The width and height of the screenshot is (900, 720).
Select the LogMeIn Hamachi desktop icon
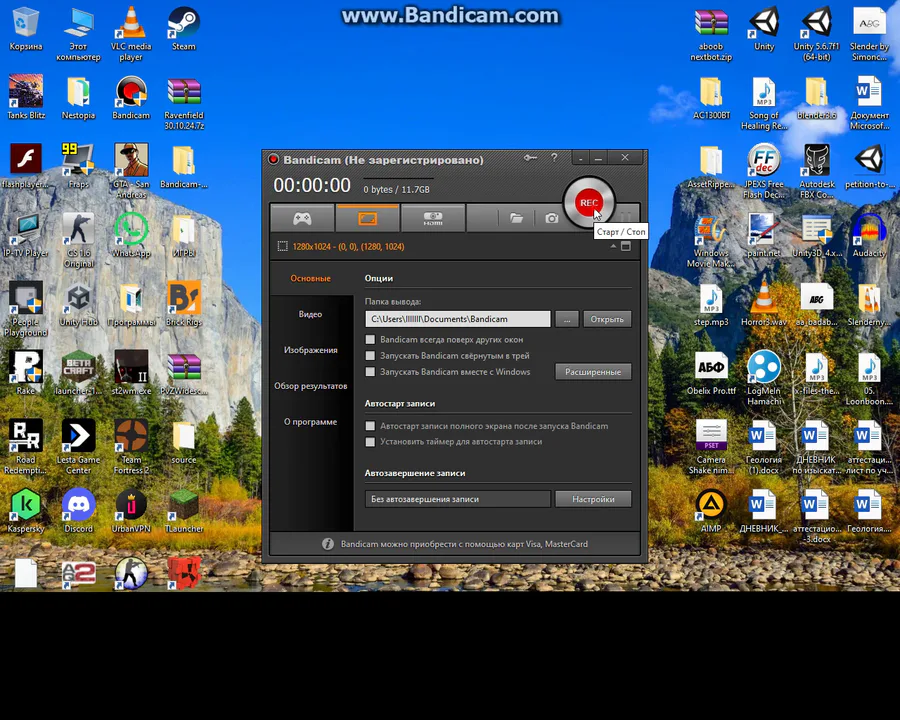pyautogui.click(x=763, y=377)
